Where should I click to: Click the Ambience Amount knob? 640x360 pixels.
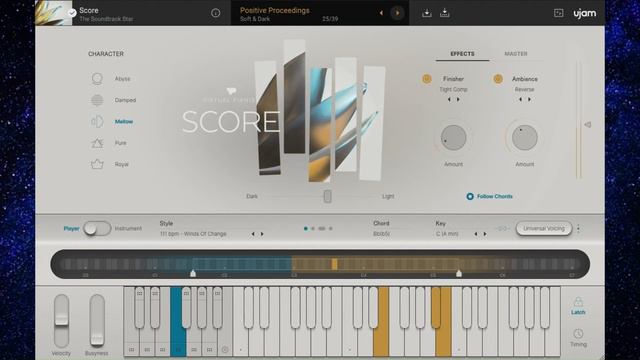(524, 138)
